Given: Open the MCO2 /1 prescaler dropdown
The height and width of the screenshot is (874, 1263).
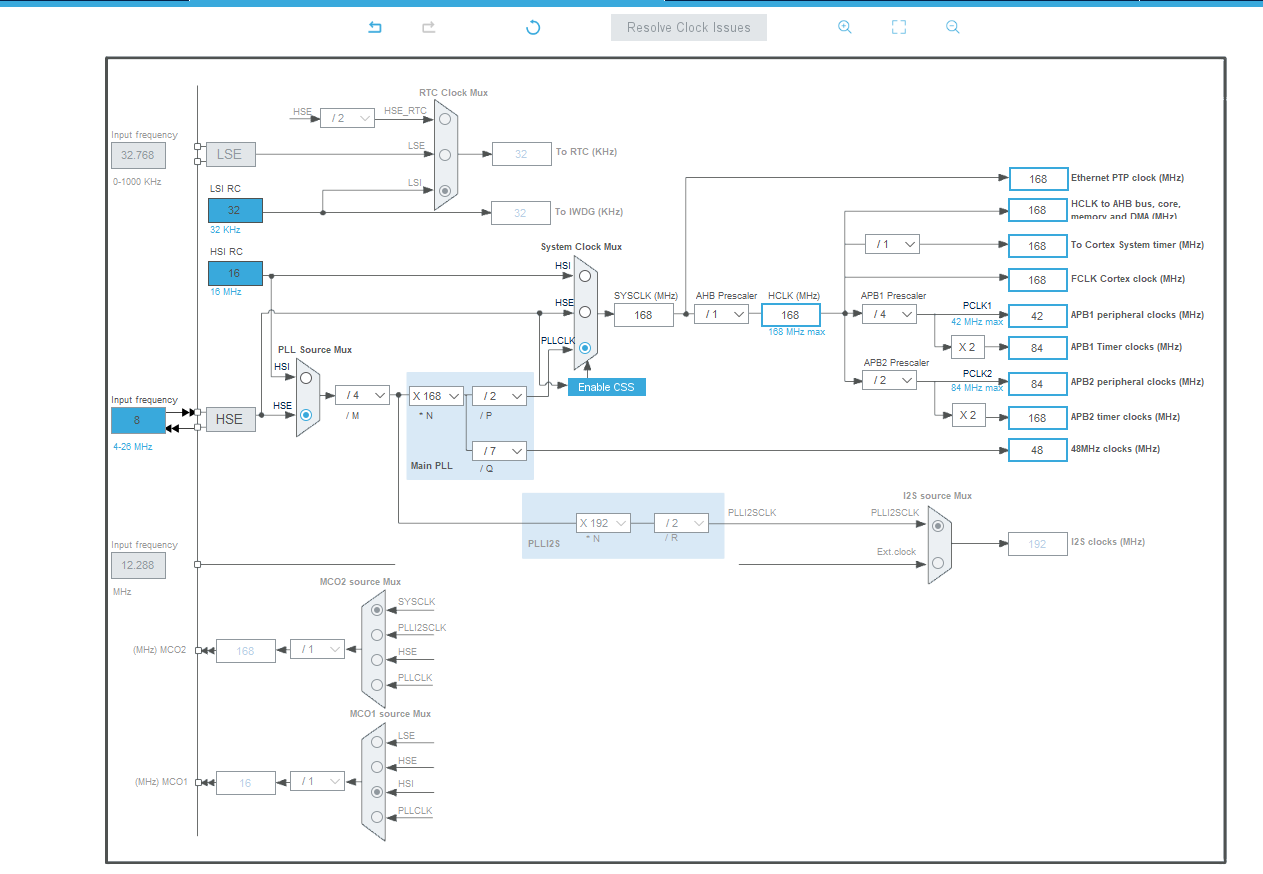Looking at the screenshot, I should click(317, 649).
